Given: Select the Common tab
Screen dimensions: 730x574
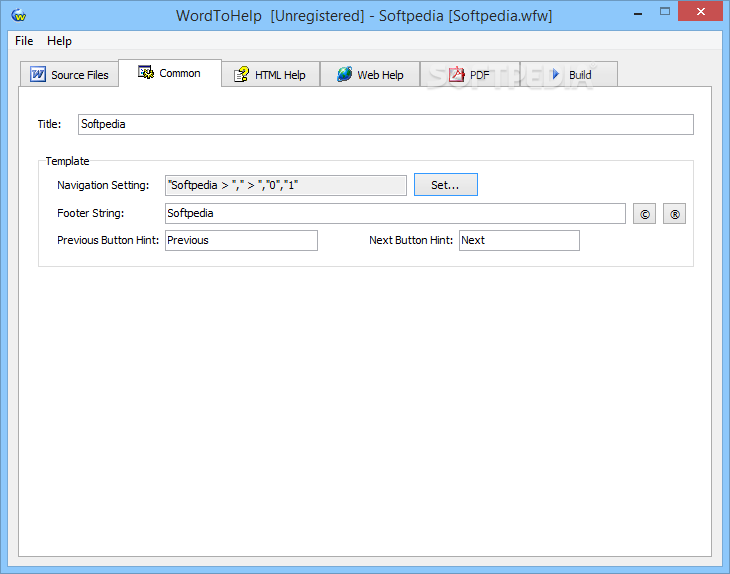Looking at the screenshot, I should [x=170, y=73].
